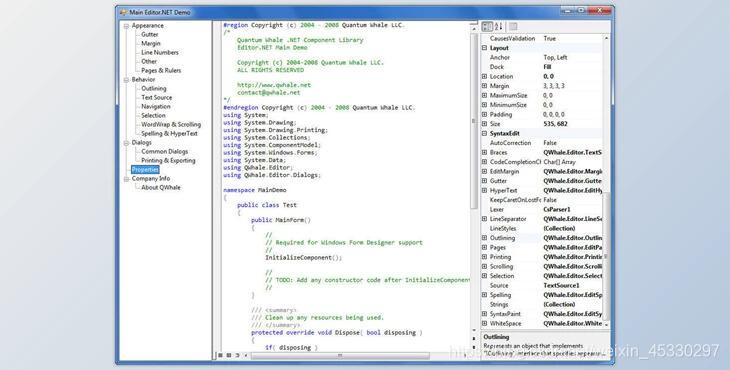Select Selection under Behavior tree
730x370 pixels.
click(153, 115)
